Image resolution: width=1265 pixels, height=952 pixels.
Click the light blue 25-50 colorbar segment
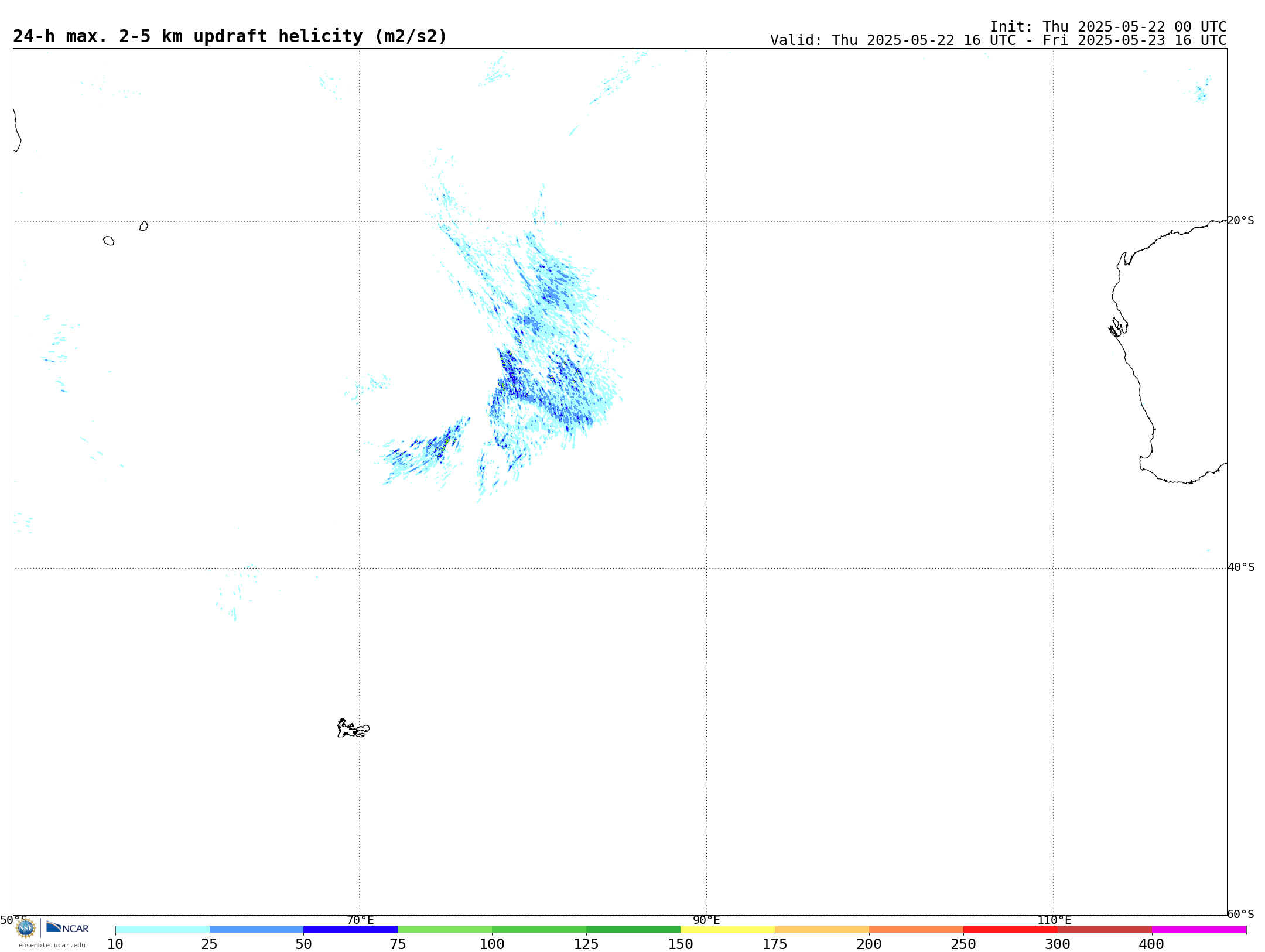tap(257, 930)
